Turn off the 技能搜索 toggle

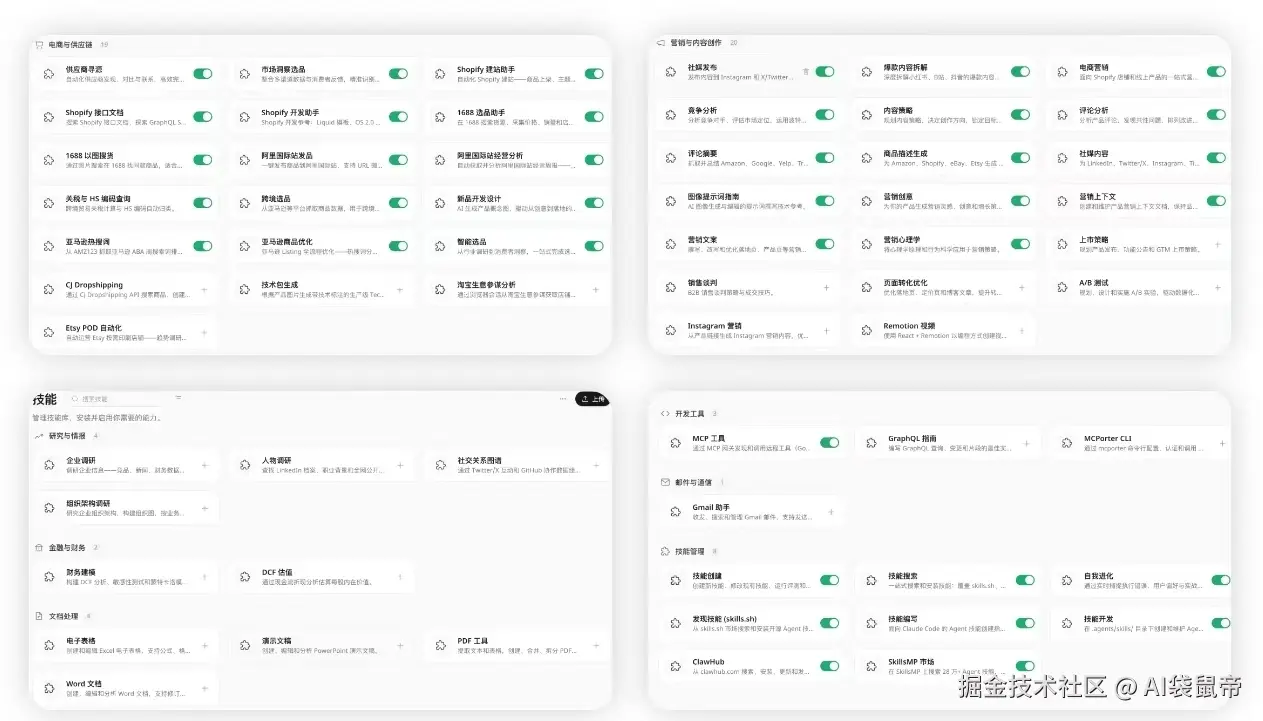(1025, 580)
